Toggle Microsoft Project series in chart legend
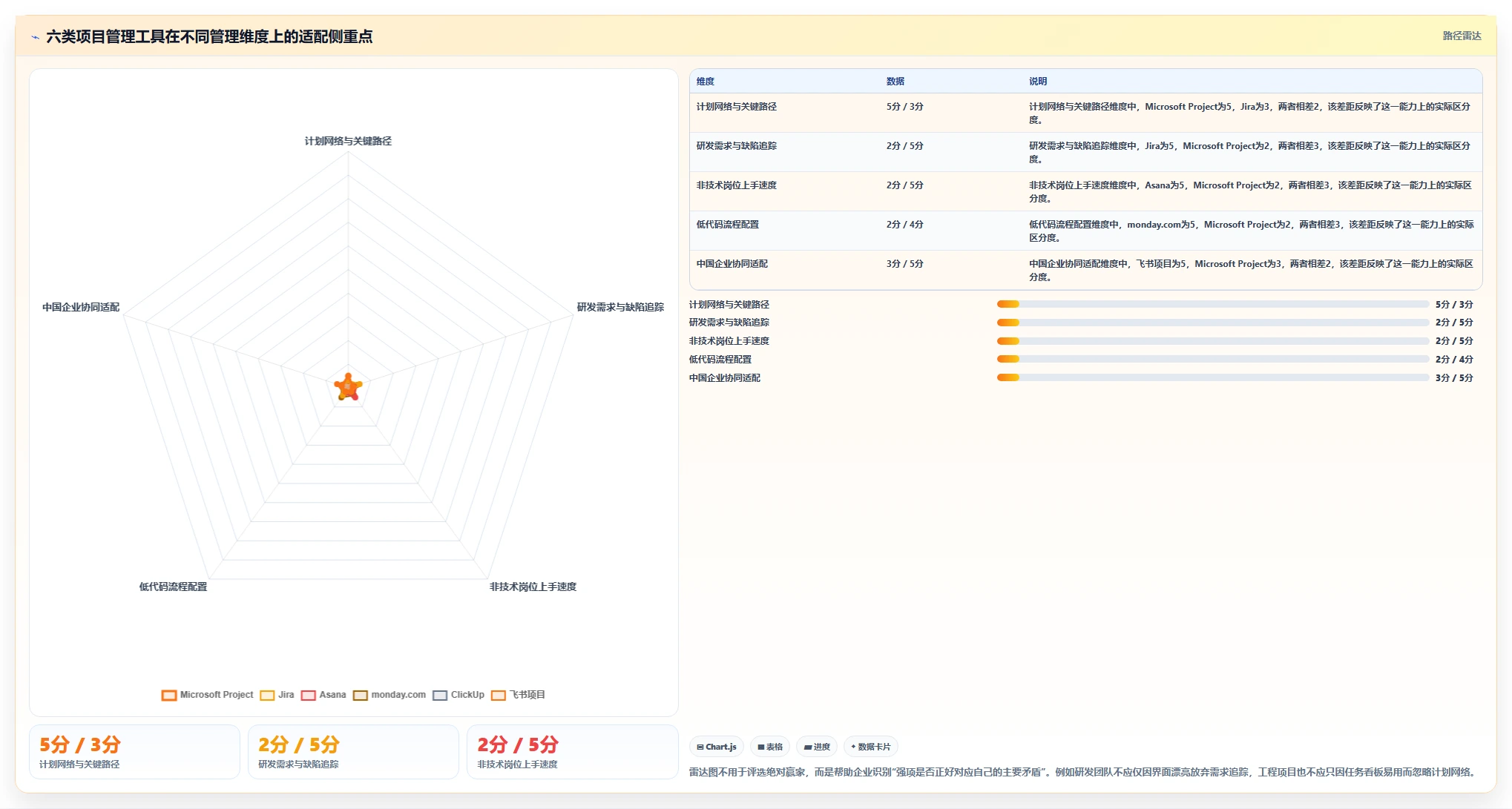The image size is (1512, 809). [208, 695]
